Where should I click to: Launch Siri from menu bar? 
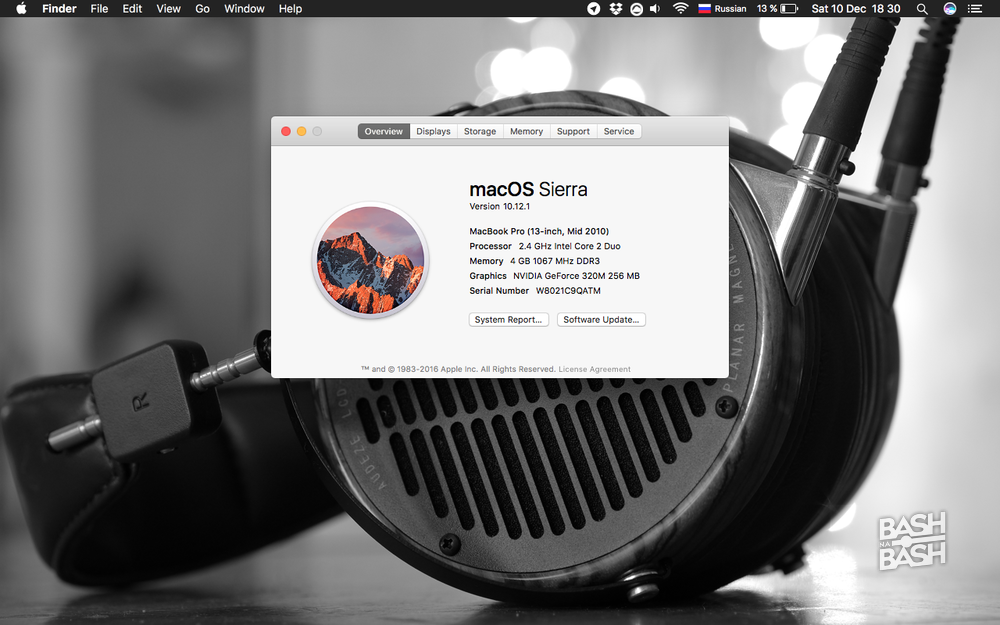click(950, 8)
